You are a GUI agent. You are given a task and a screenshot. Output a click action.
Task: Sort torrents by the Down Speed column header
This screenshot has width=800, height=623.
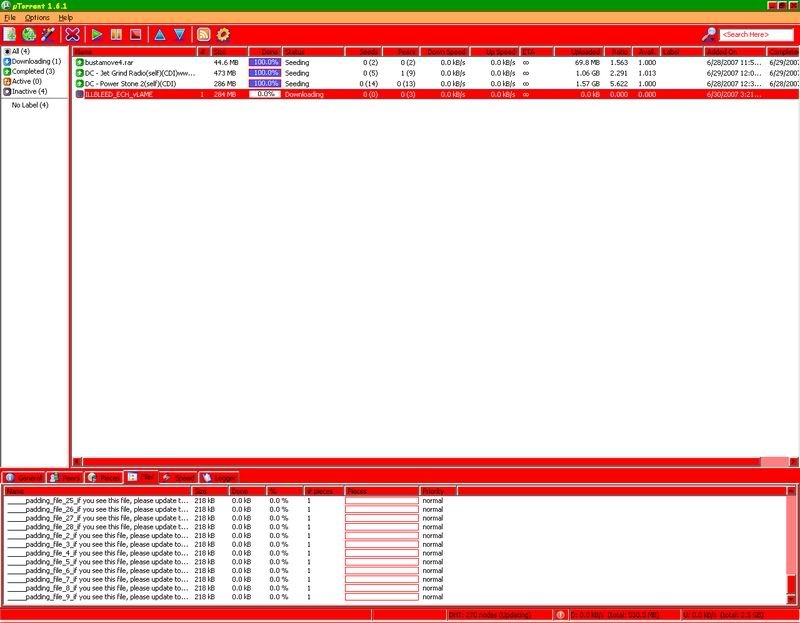click(445, 52)
